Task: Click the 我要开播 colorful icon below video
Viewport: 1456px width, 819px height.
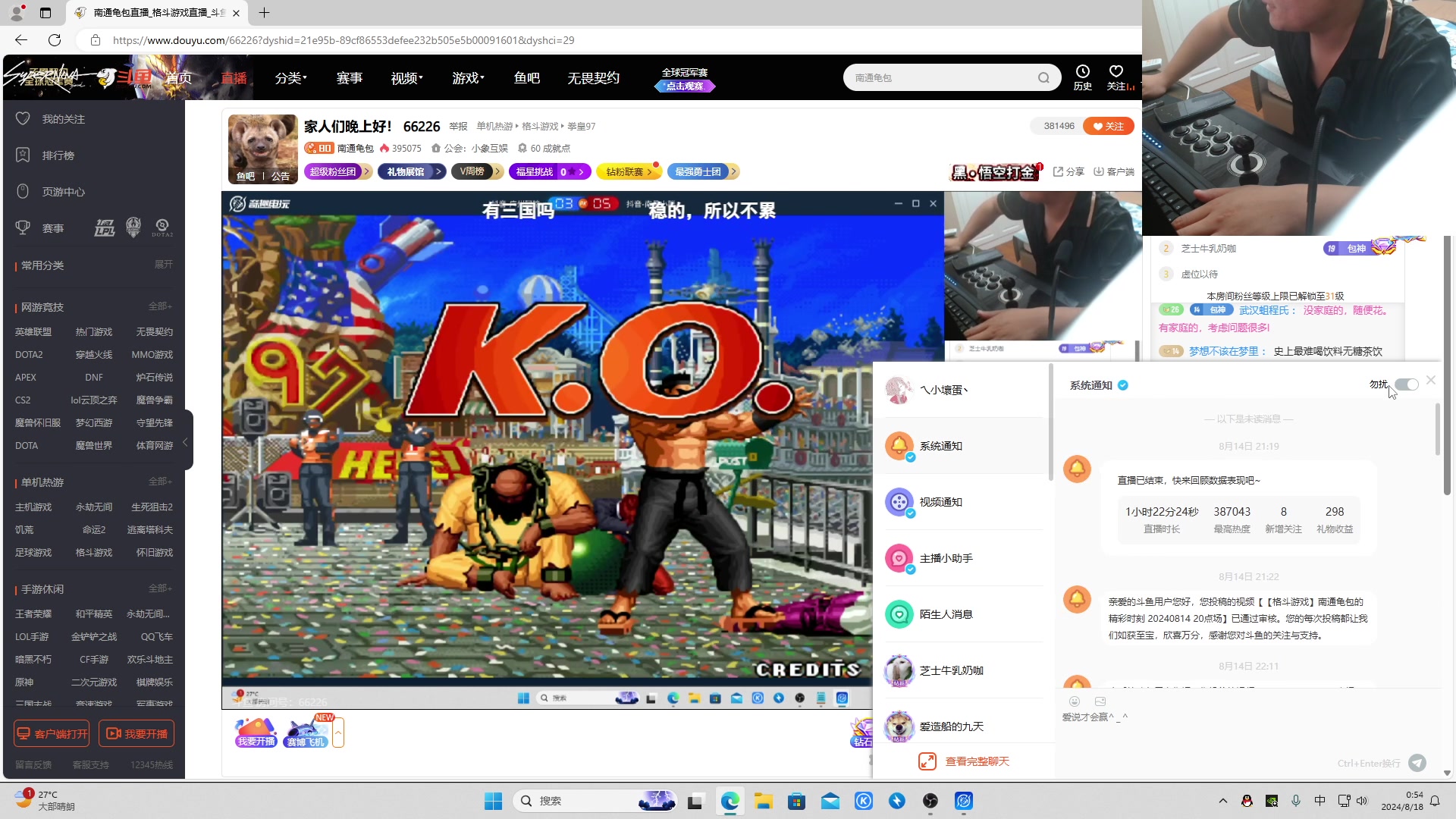Action: point(256,732)
